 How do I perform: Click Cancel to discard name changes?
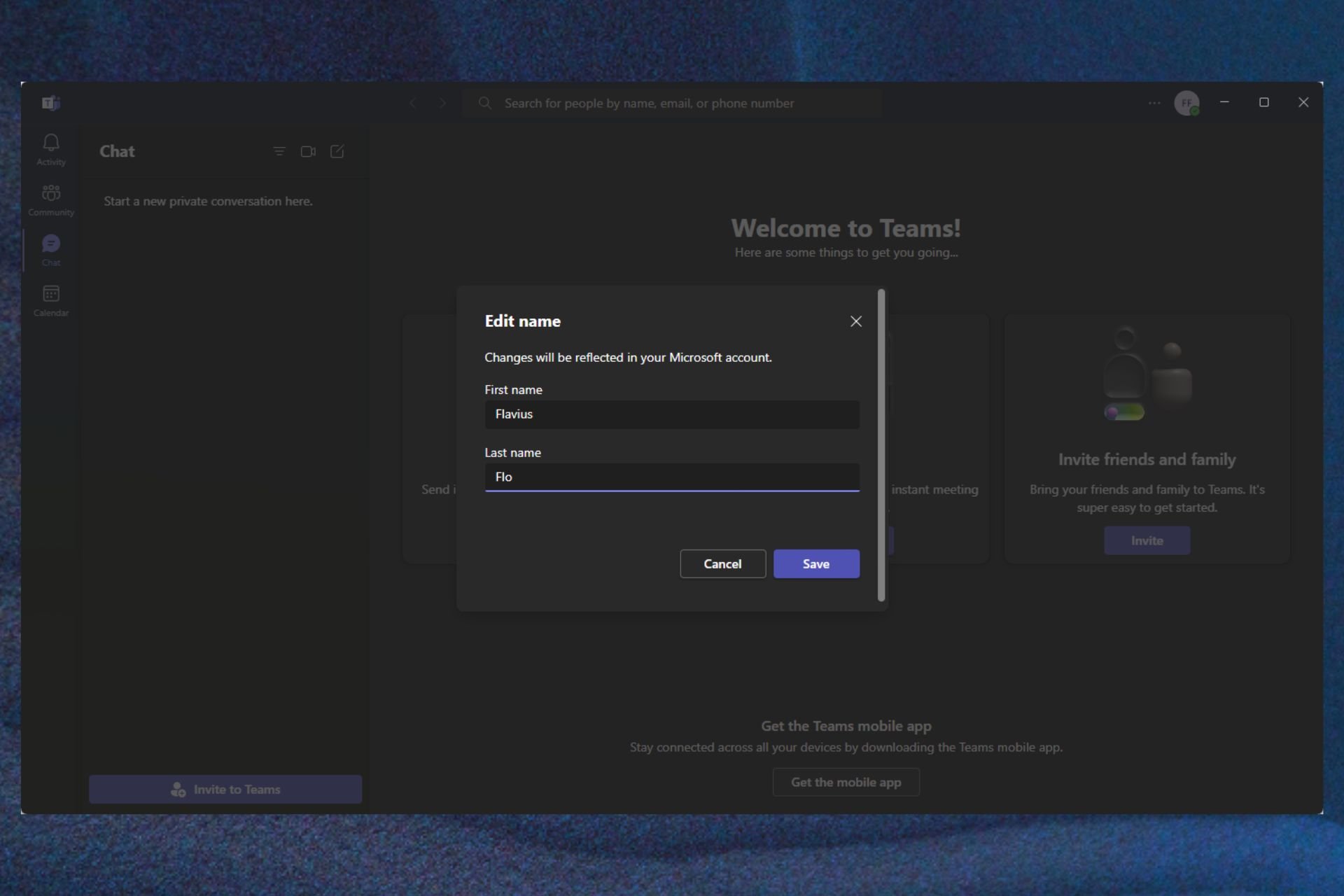point(723,563)
